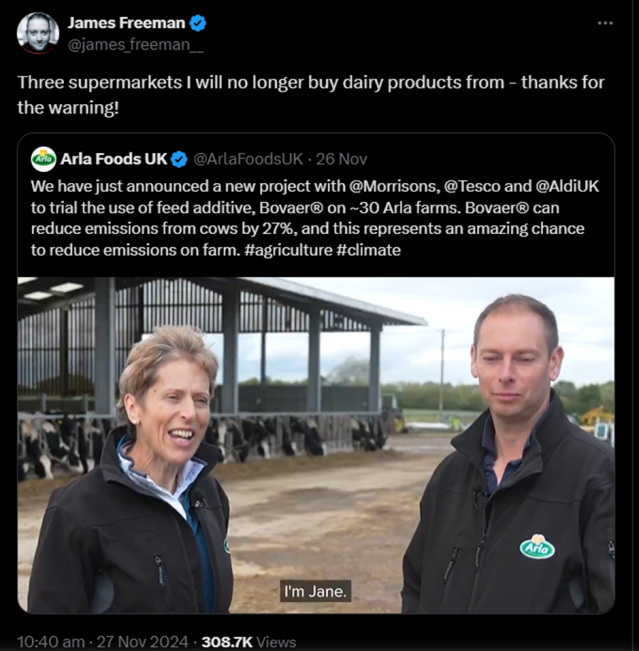The width and height of the screenshot is (639, 651).
Task: Click James Freeman's profile avatar
Action: pyautogui.click(x=38, y=32)
